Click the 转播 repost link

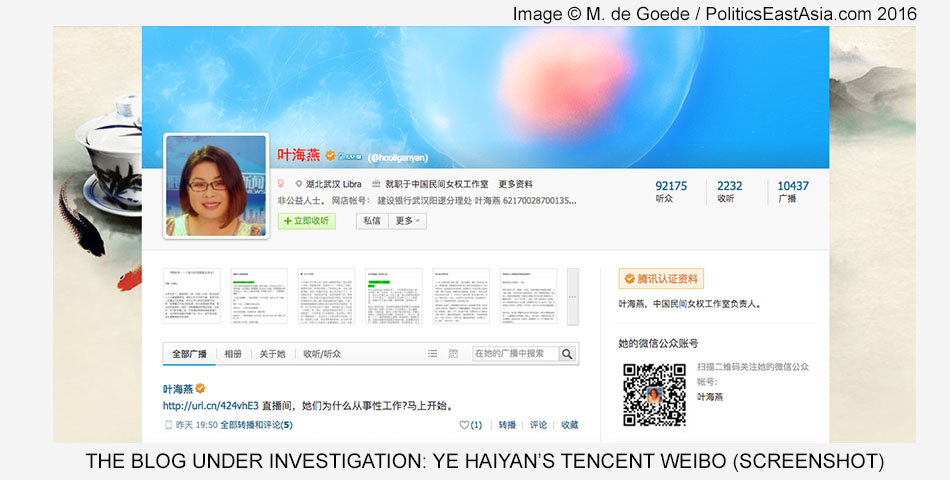tap(507, 425)
